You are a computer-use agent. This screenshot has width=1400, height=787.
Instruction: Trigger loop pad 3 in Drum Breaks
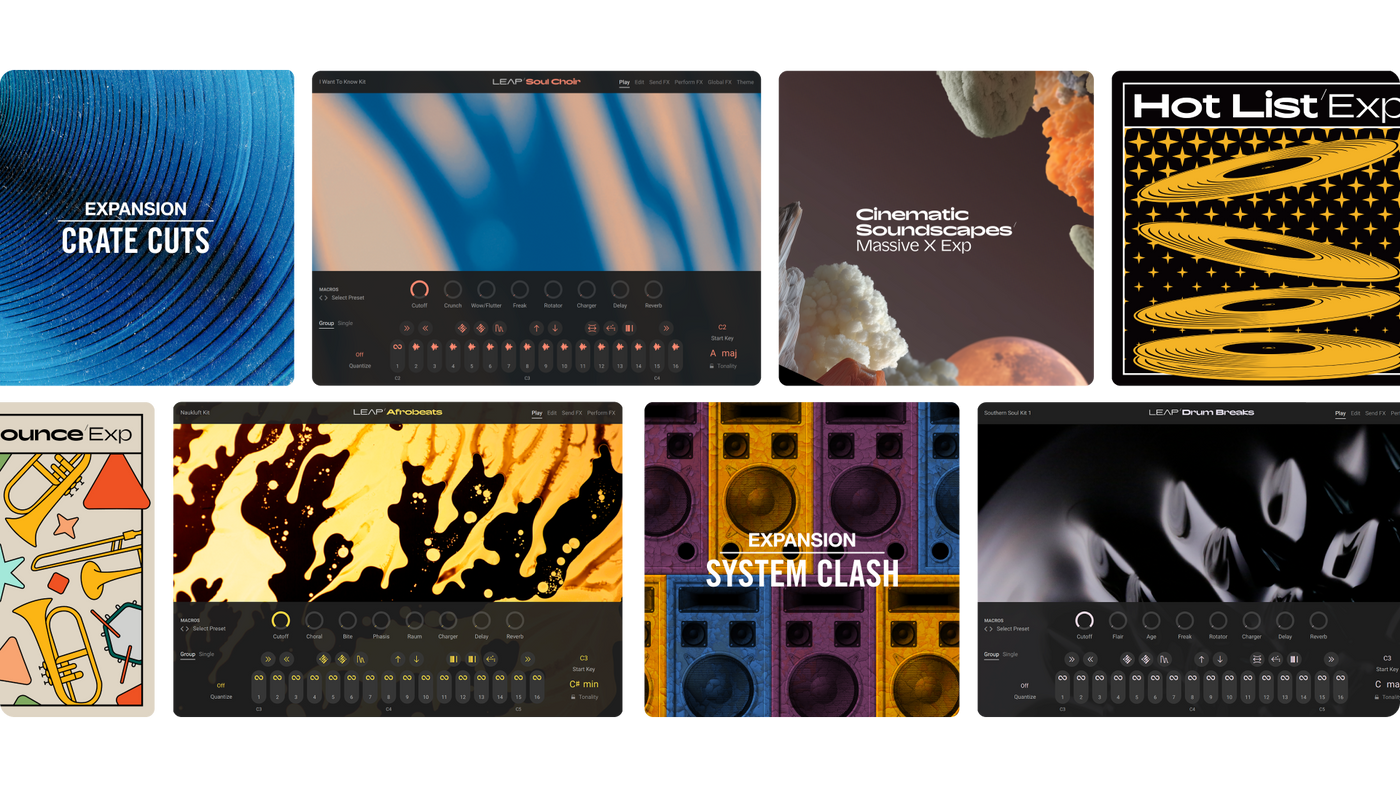[1099, 687]
